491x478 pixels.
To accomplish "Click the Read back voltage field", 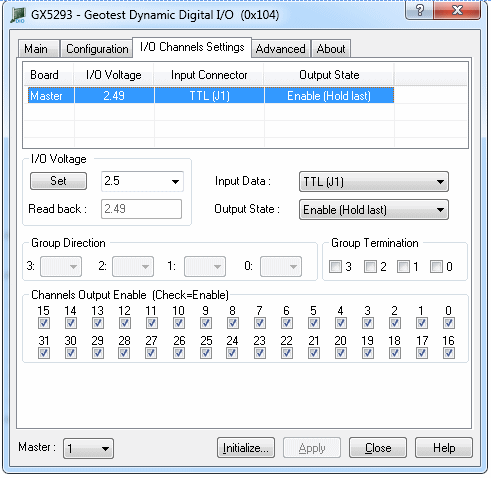I will tap(141, 209).
